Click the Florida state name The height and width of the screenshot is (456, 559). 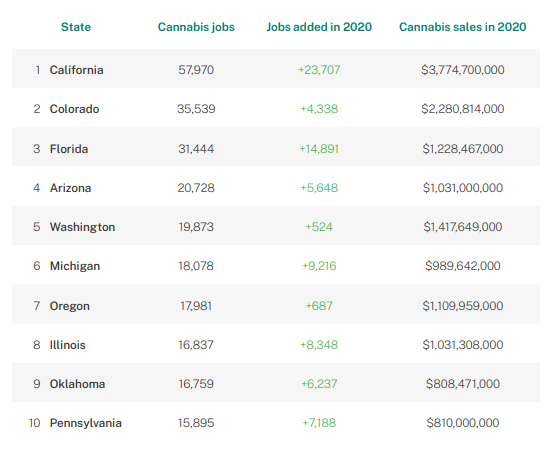[69, 149]
